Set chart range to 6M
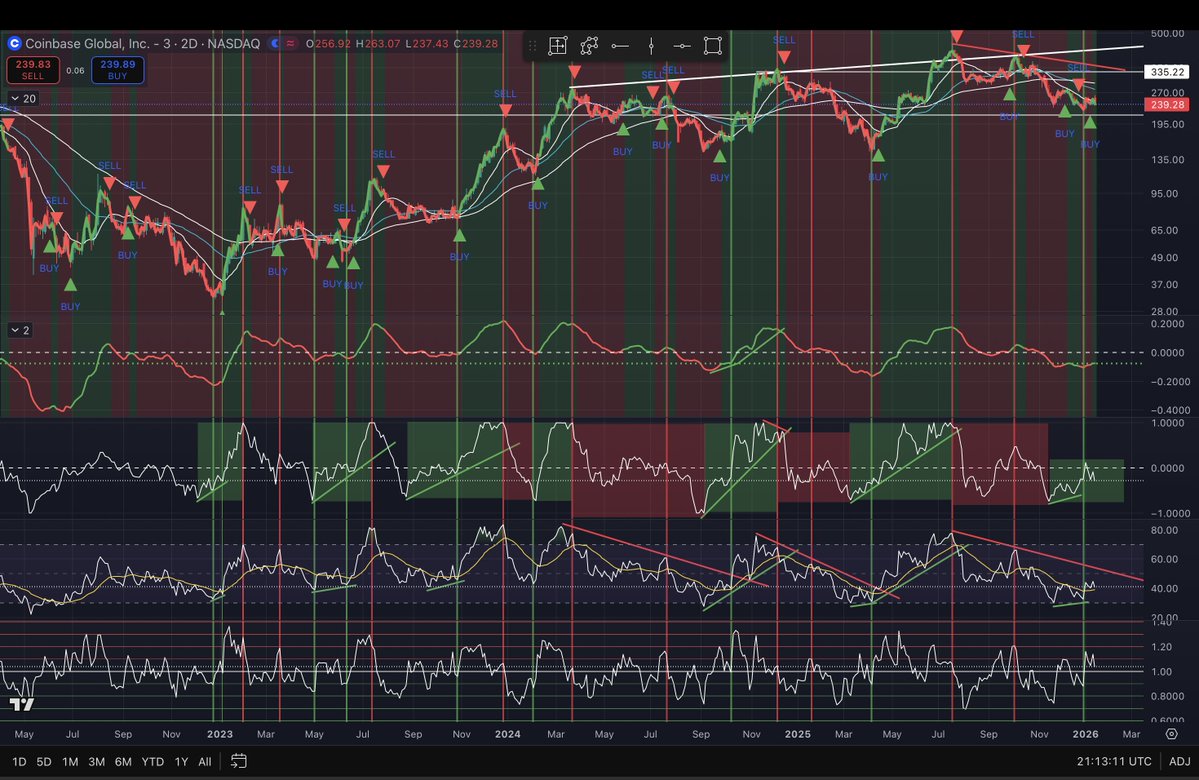This screenshot has height=780, width=1199. coord(123,762)
